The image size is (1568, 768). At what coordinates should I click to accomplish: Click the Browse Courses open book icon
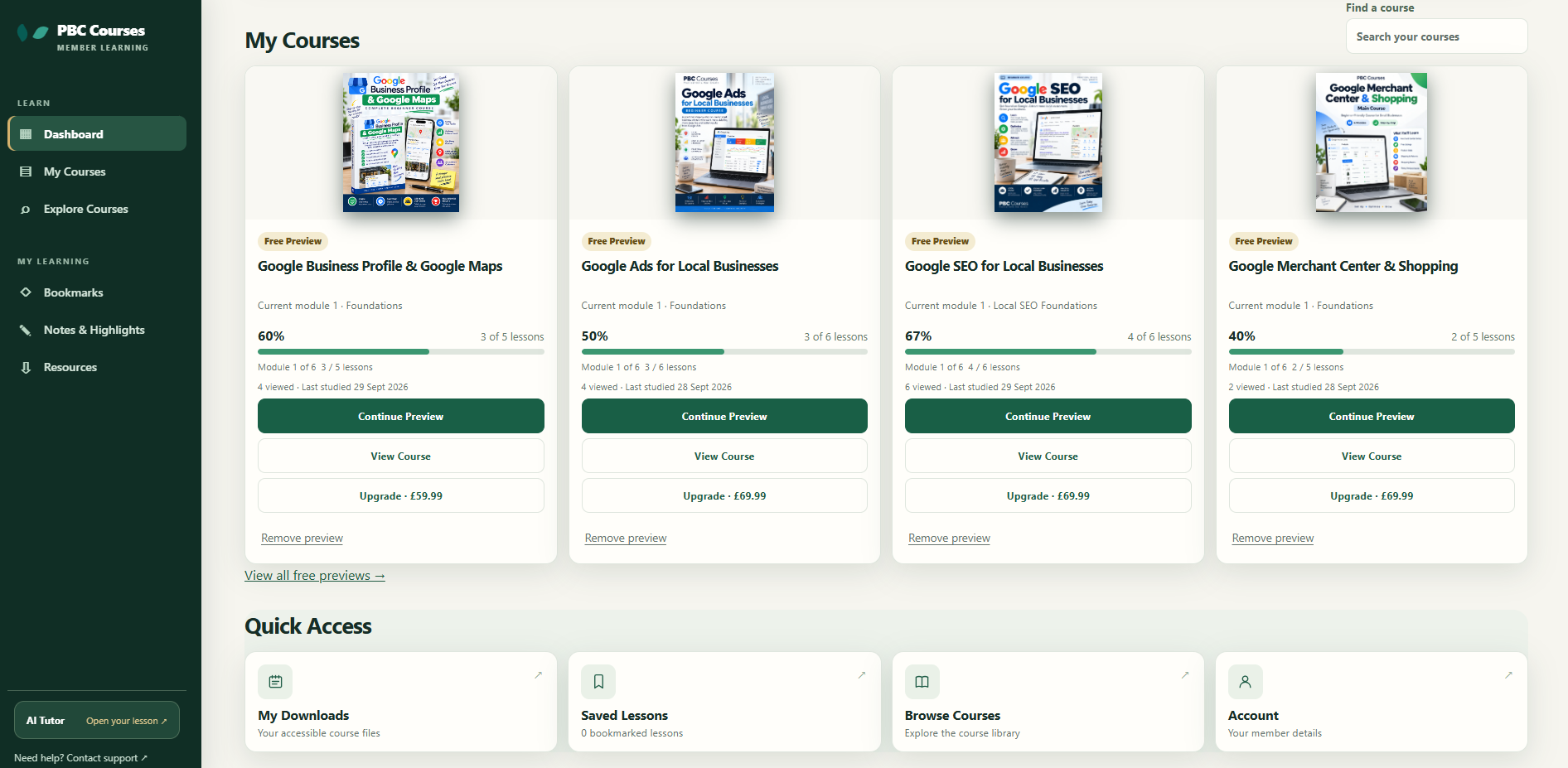point(922,682)
